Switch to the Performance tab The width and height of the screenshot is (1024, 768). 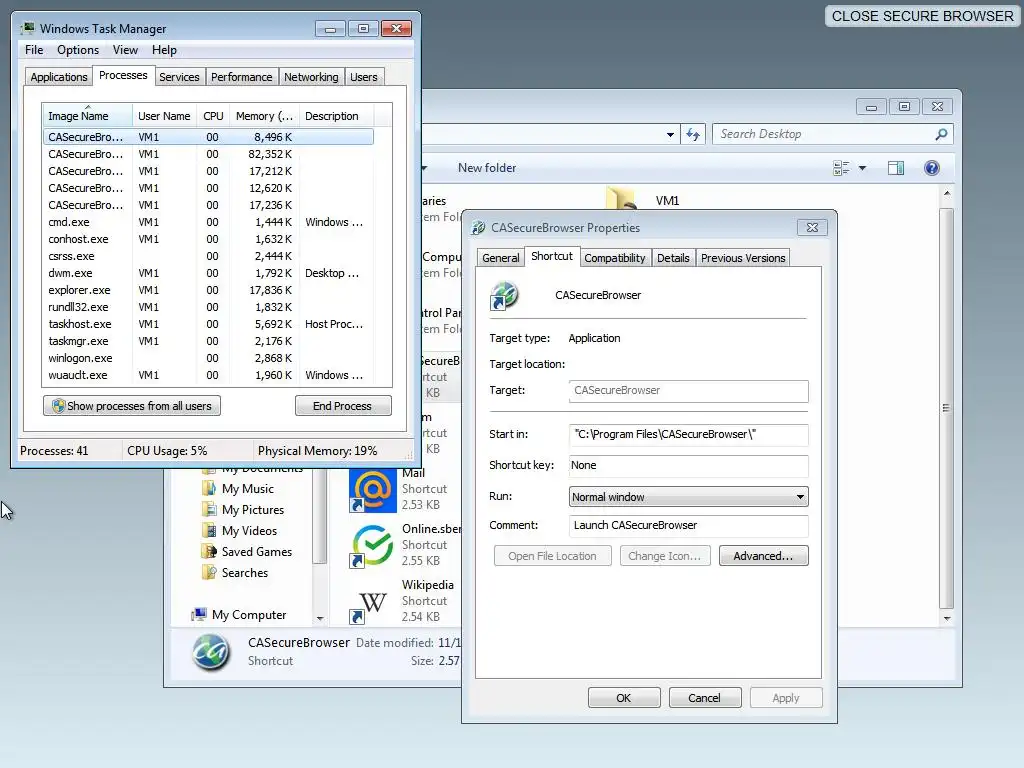click(x=242, y=77)
